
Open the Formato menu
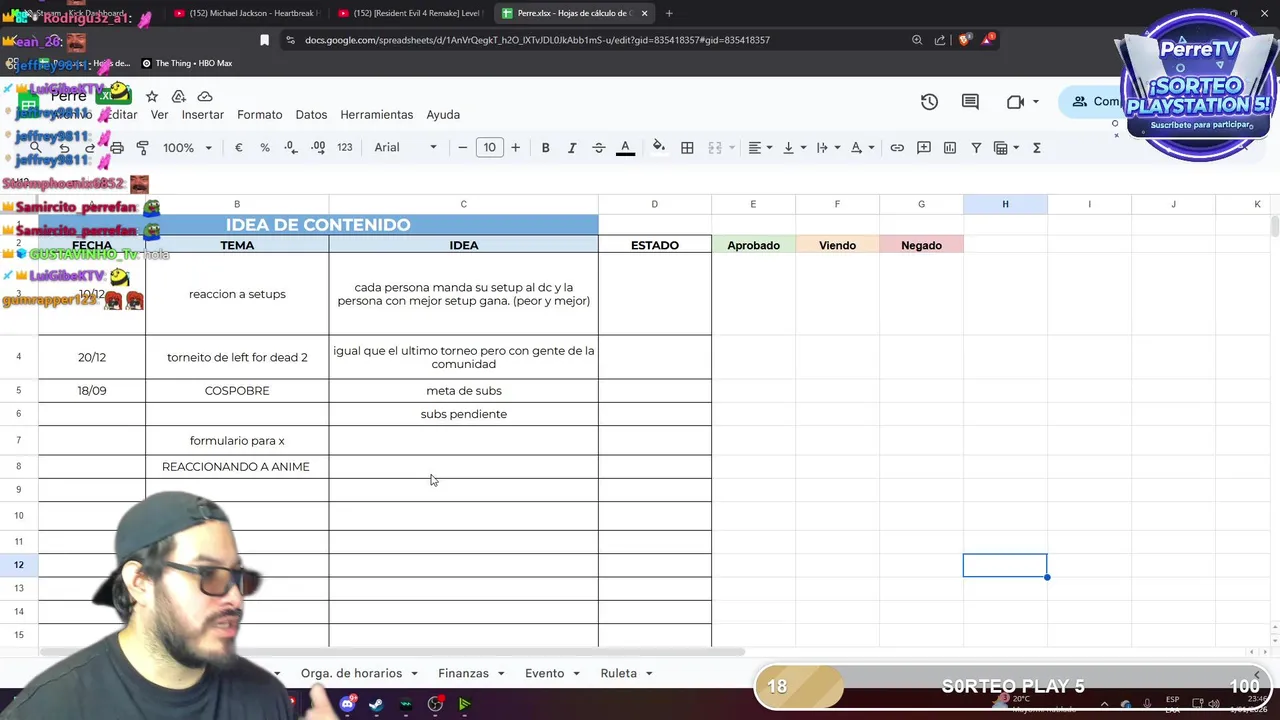point(260,115)
